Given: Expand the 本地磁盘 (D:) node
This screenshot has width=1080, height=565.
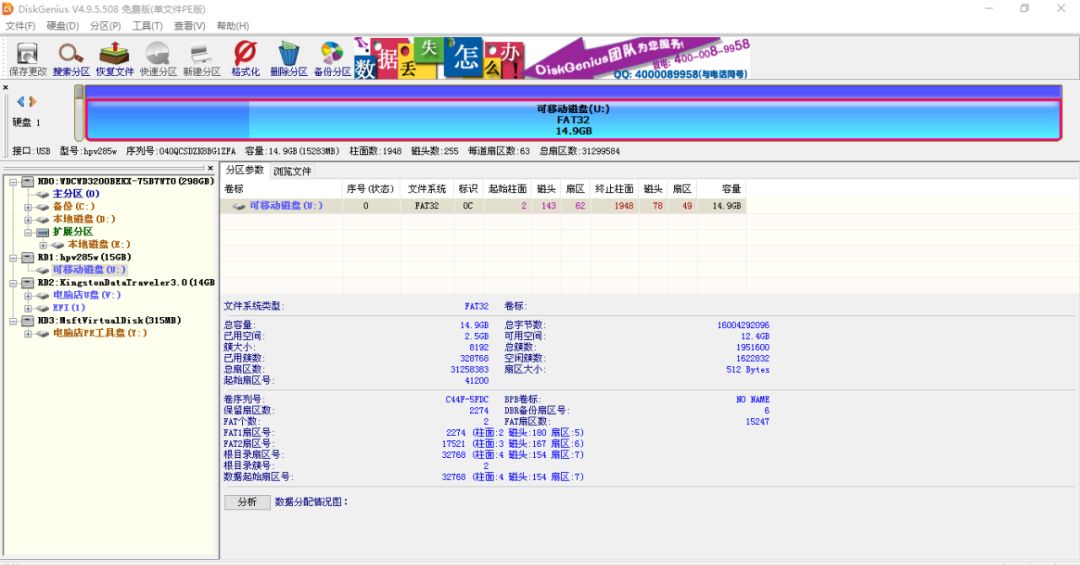Looking at the screenshot, I should pos(28,220).
